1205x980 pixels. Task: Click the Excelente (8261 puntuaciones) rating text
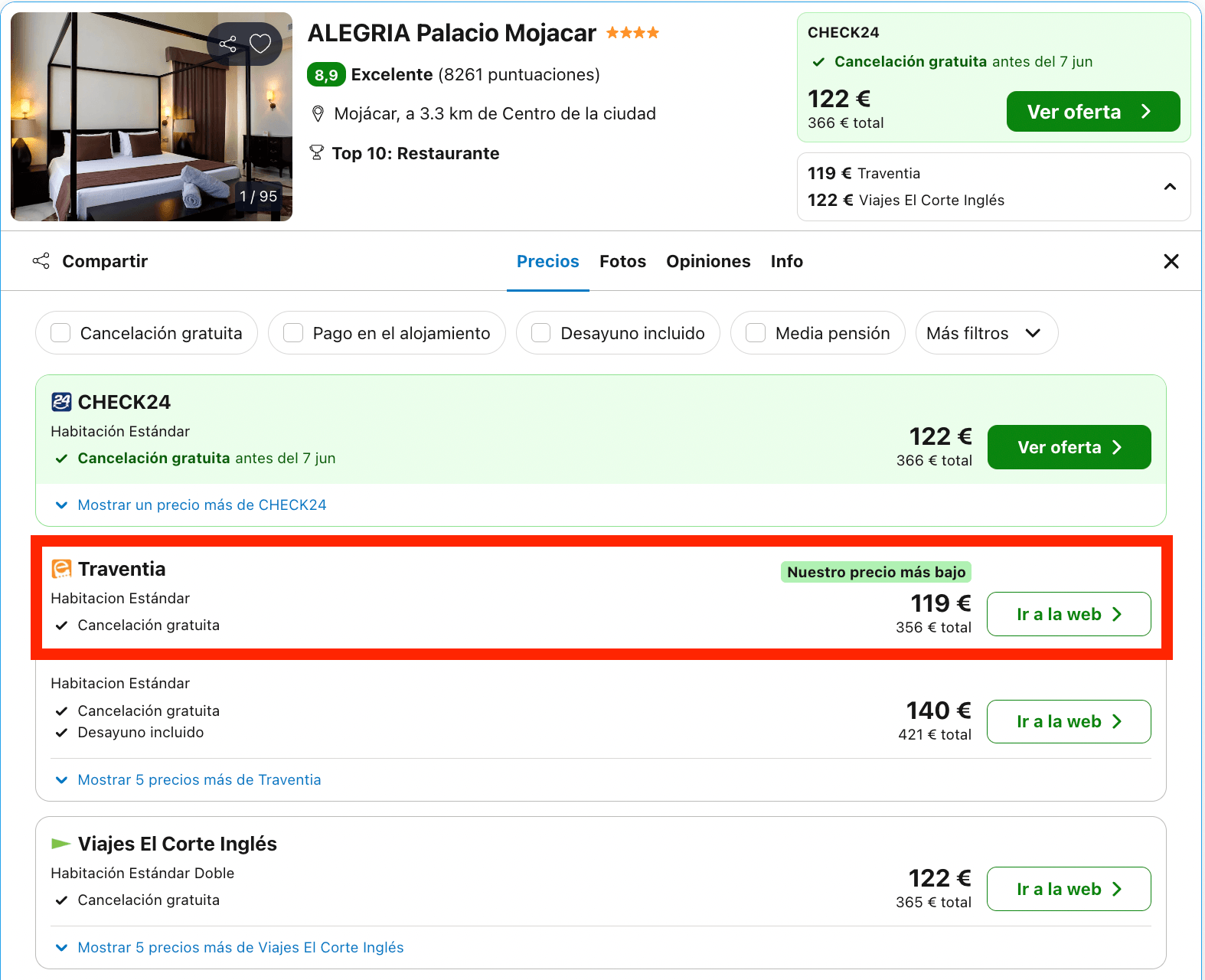point(475,75)
